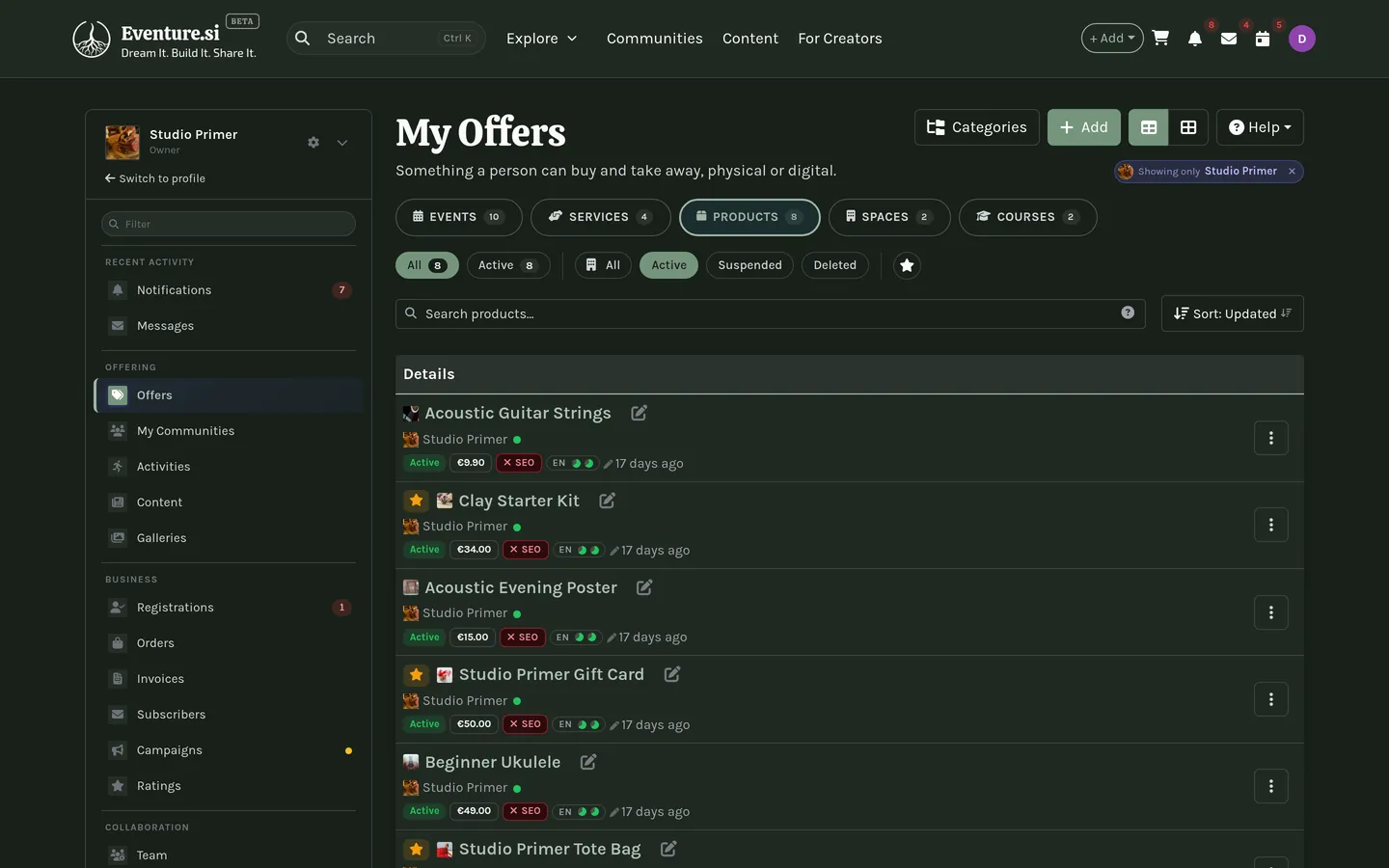Click the green Add offer button

[1084, 127]
